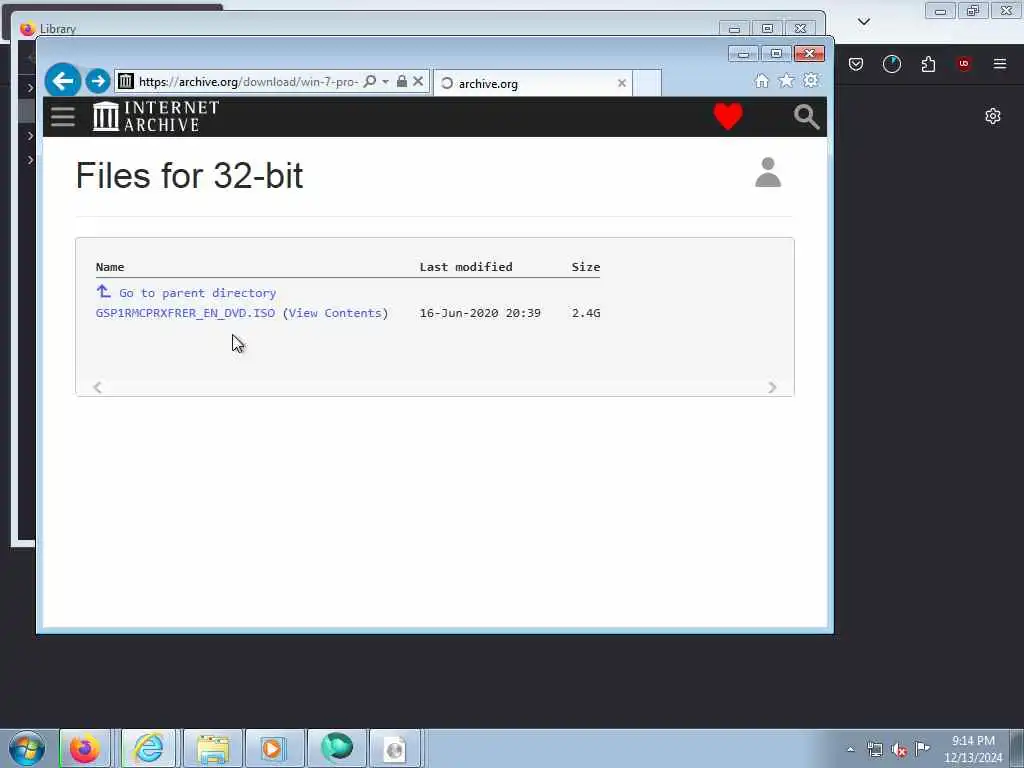
Task: Click the URL field in the IE address bar
Action: (248, 82)
